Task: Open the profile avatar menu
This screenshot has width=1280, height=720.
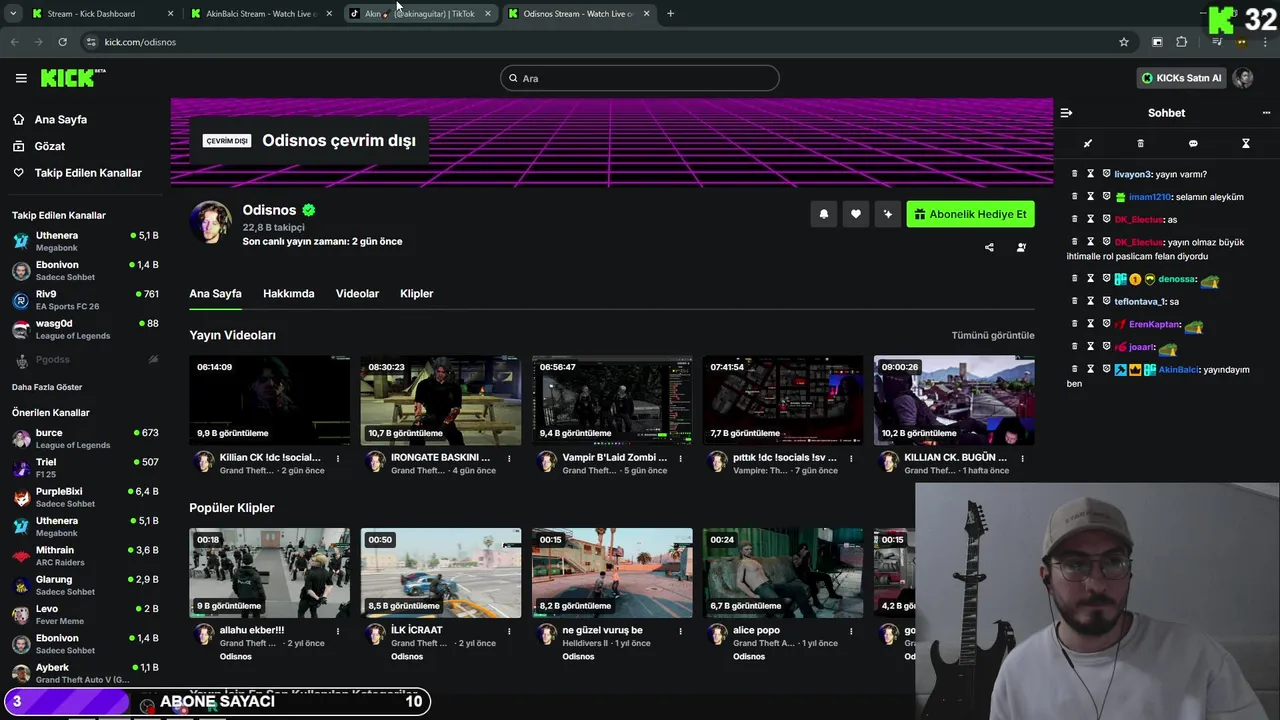Action: (x=1243, y=78)
